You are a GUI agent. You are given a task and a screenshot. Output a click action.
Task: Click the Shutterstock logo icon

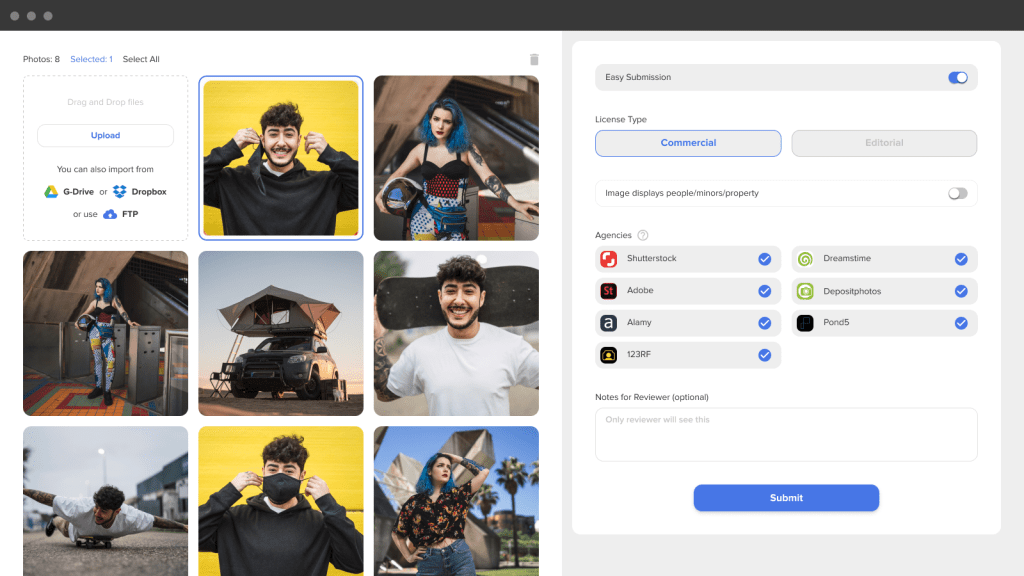tap(608, 259)
